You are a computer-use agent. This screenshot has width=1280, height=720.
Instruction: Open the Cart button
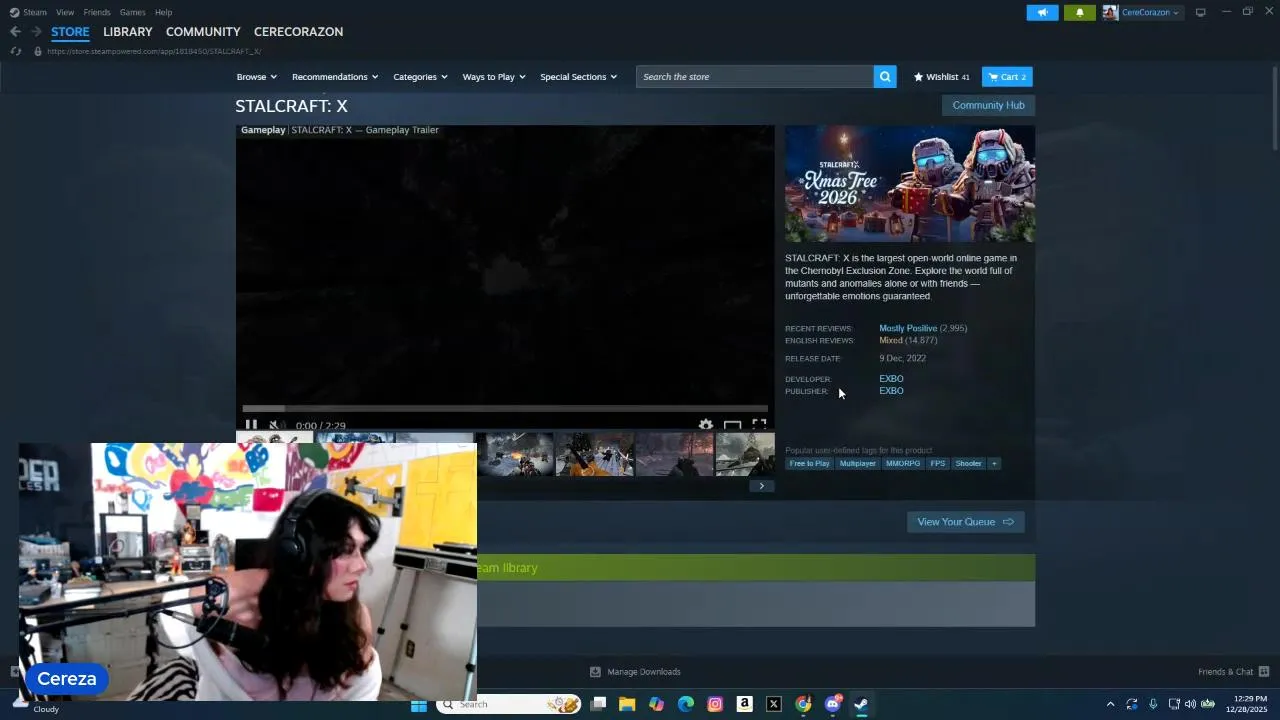coord(1007,77)
